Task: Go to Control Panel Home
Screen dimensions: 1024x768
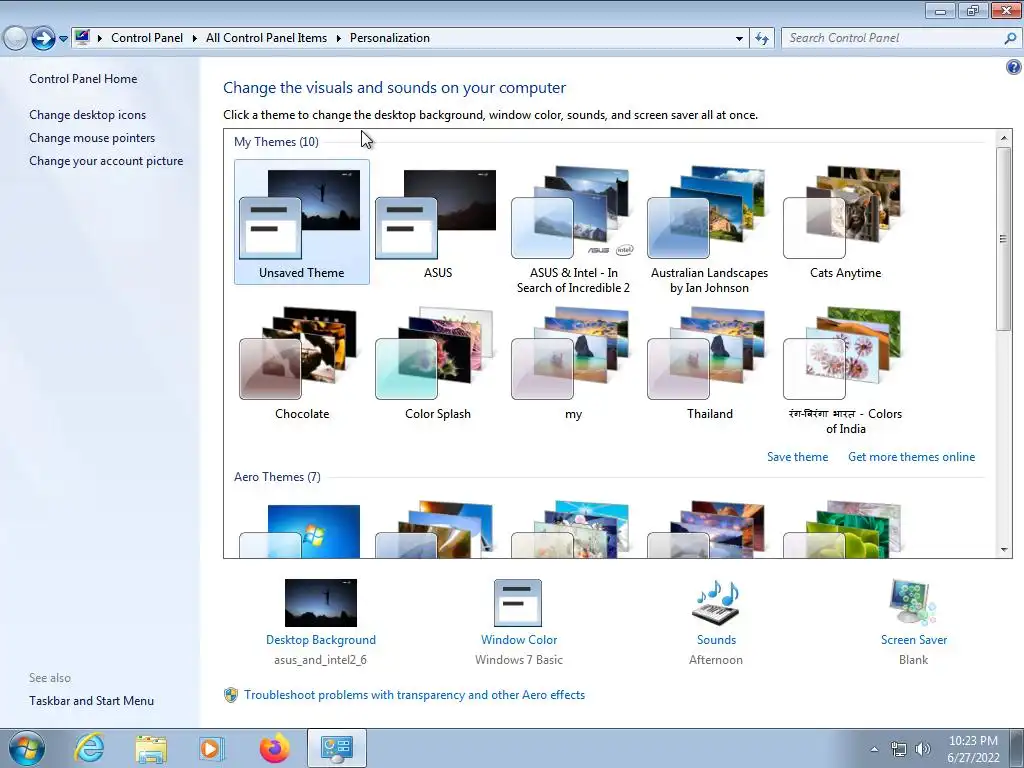Action: tap(83, 78)
